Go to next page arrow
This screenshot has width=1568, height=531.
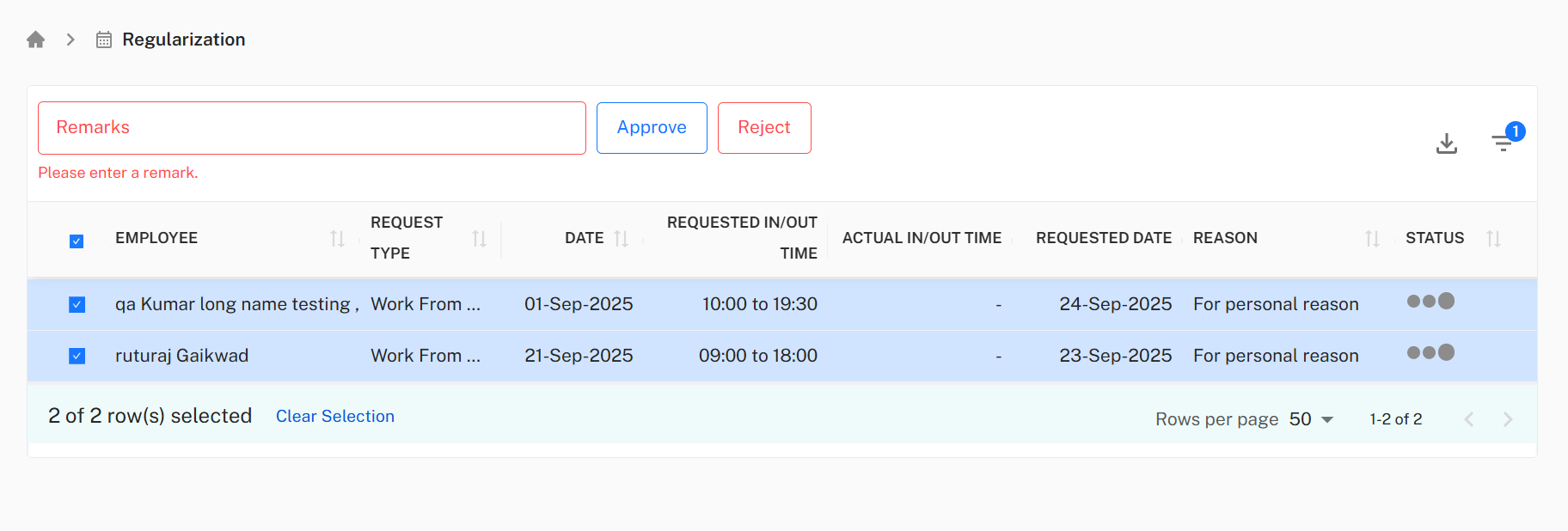tap(1507, 419)
